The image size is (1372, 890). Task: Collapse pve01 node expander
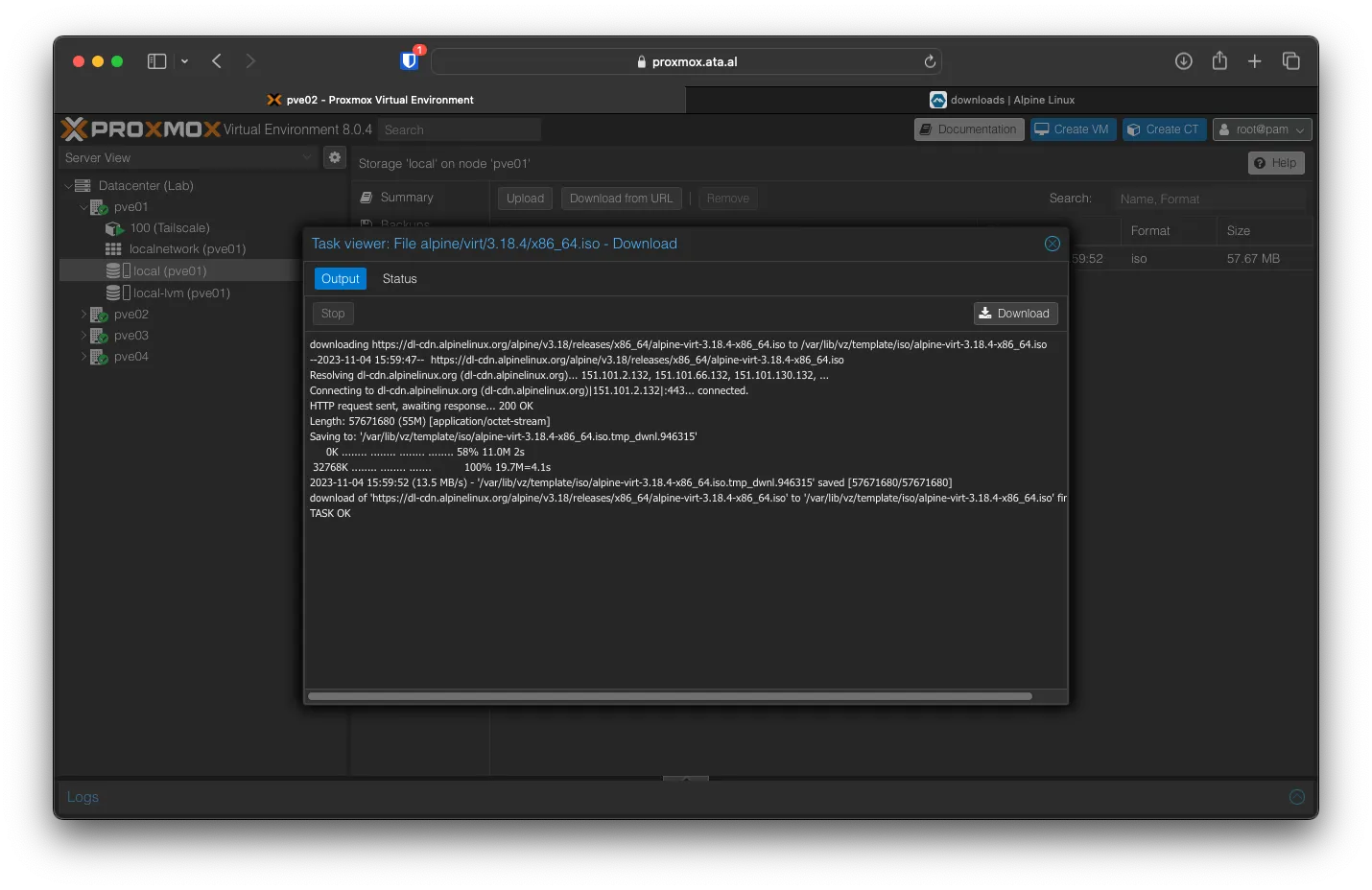83,207
